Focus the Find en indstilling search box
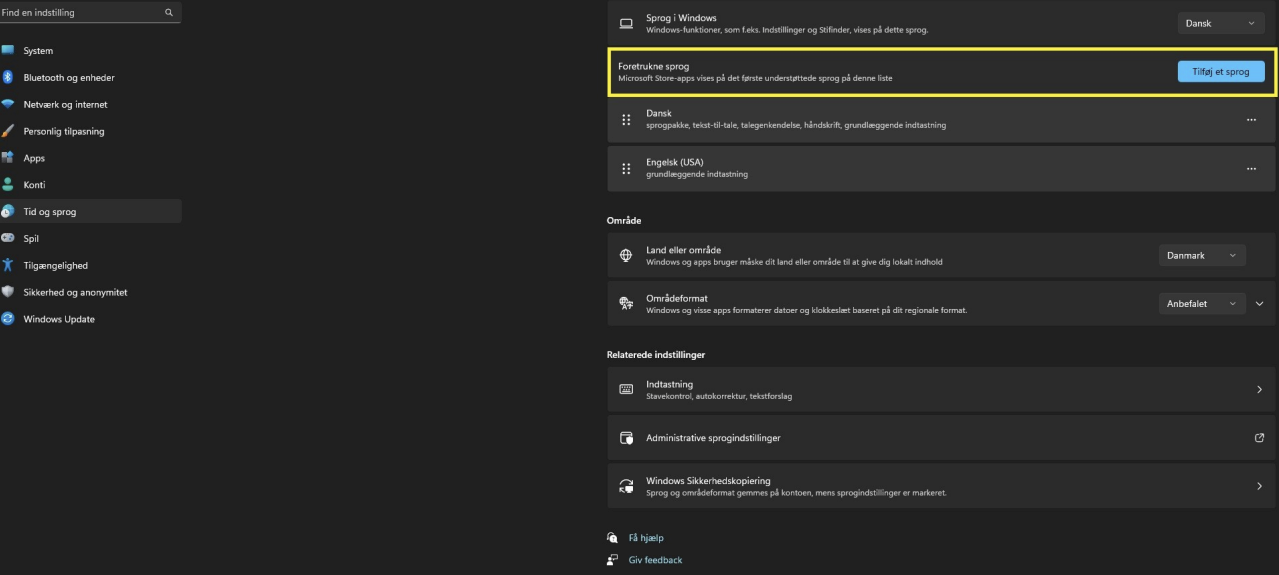 [89, 13]
